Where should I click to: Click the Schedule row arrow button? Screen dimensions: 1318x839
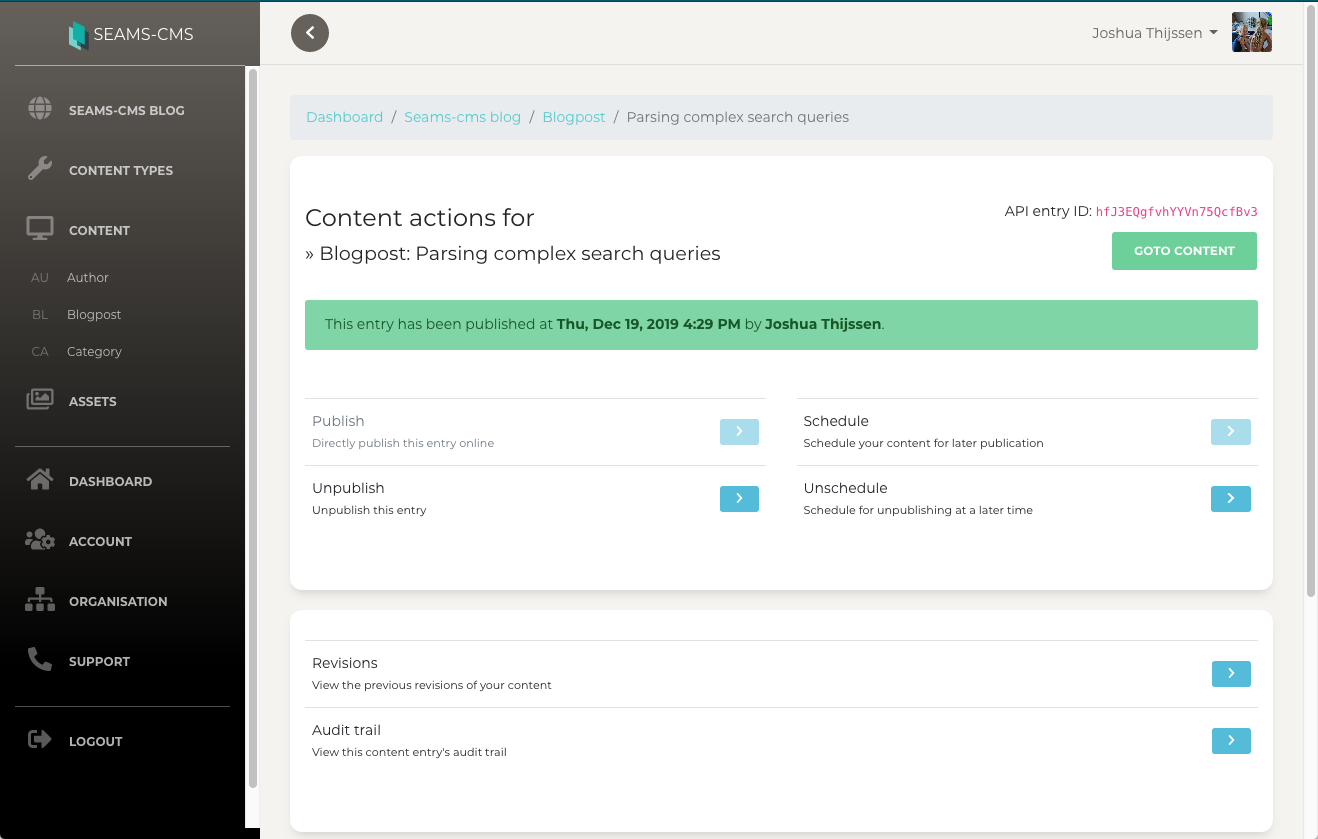pyautogui.click(x=1231, y=432)
